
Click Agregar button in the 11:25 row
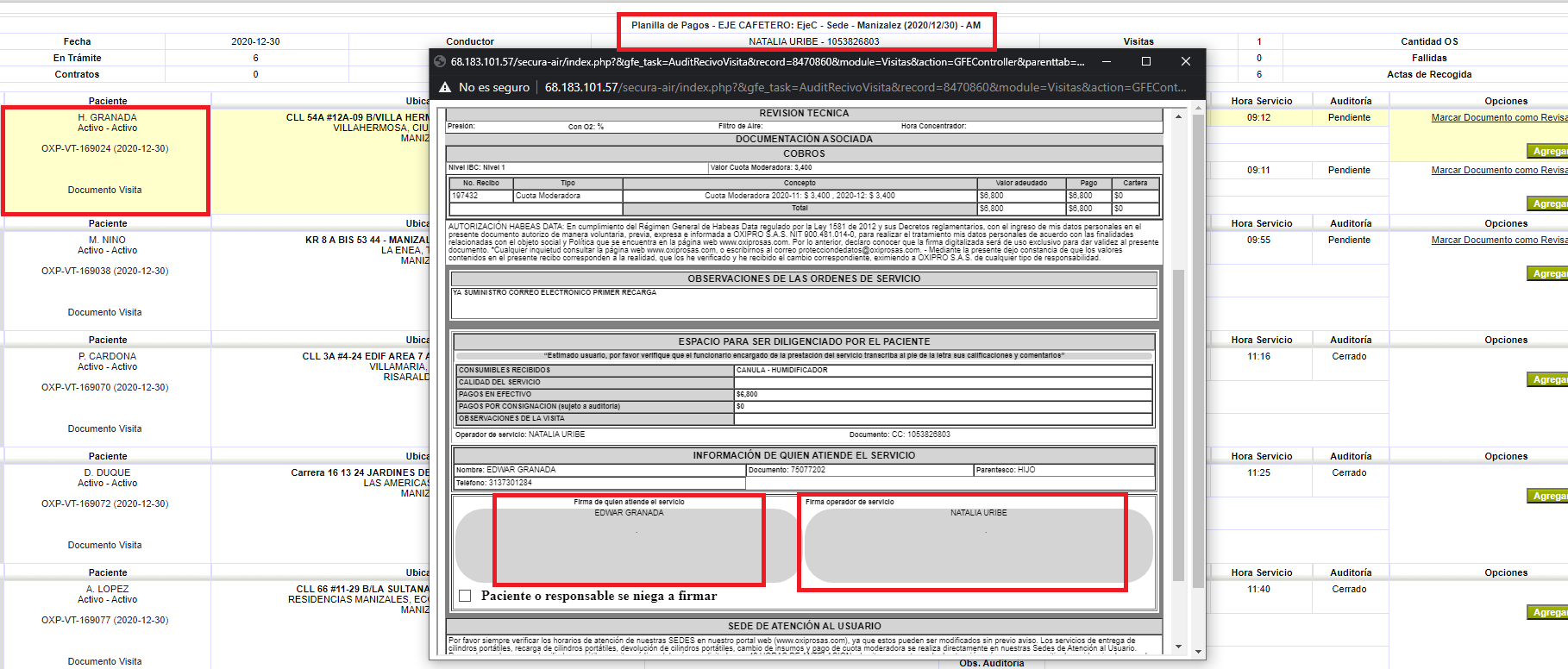click(x=1547, y=496)
